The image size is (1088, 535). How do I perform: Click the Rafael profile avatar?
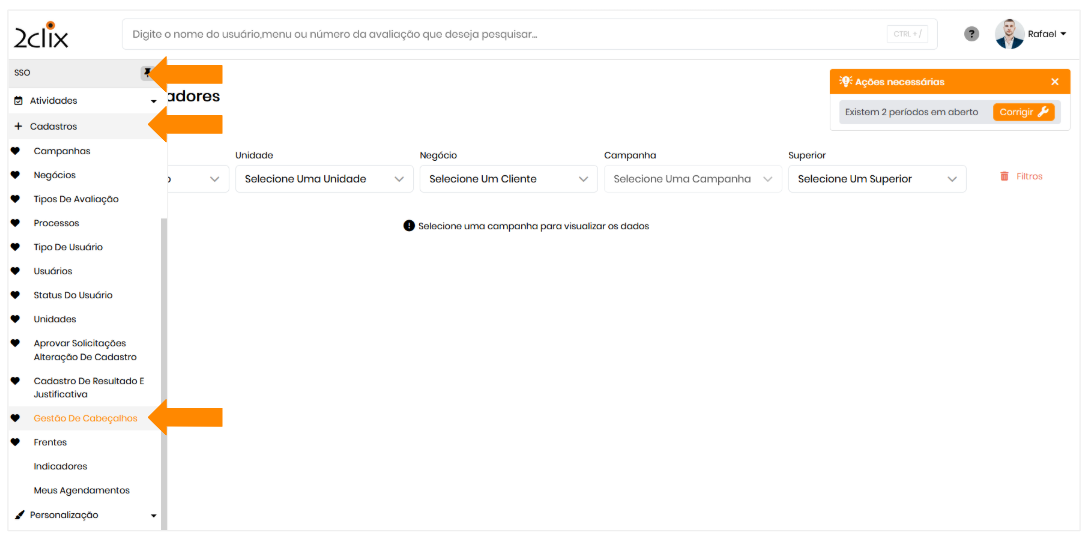click(1009, 34)
